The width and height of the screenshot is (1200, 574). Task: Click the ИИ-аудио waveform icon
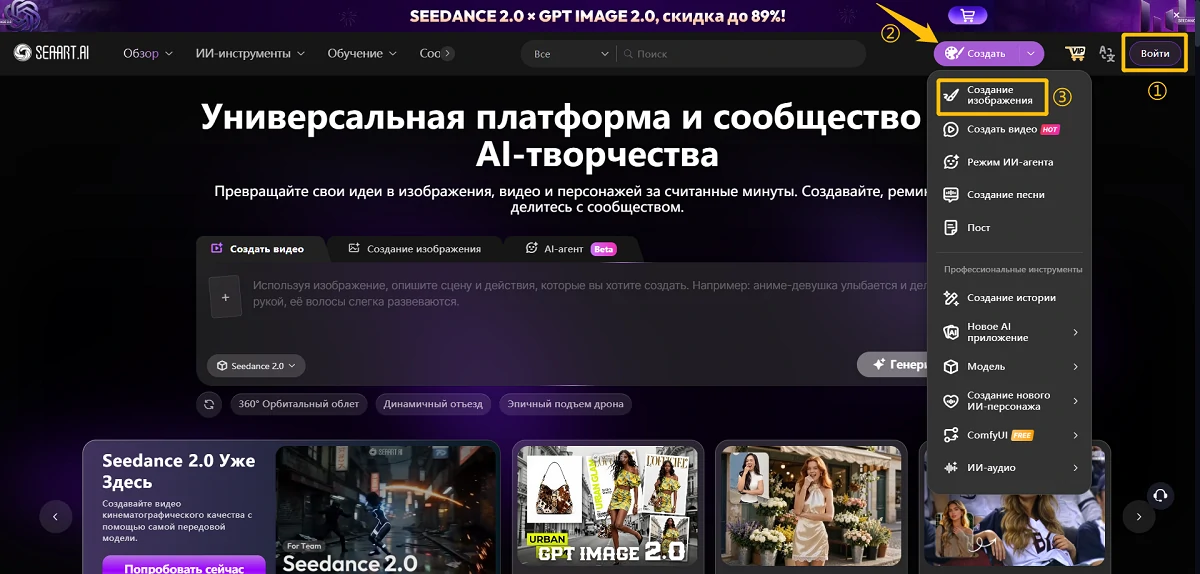(951, 468)
